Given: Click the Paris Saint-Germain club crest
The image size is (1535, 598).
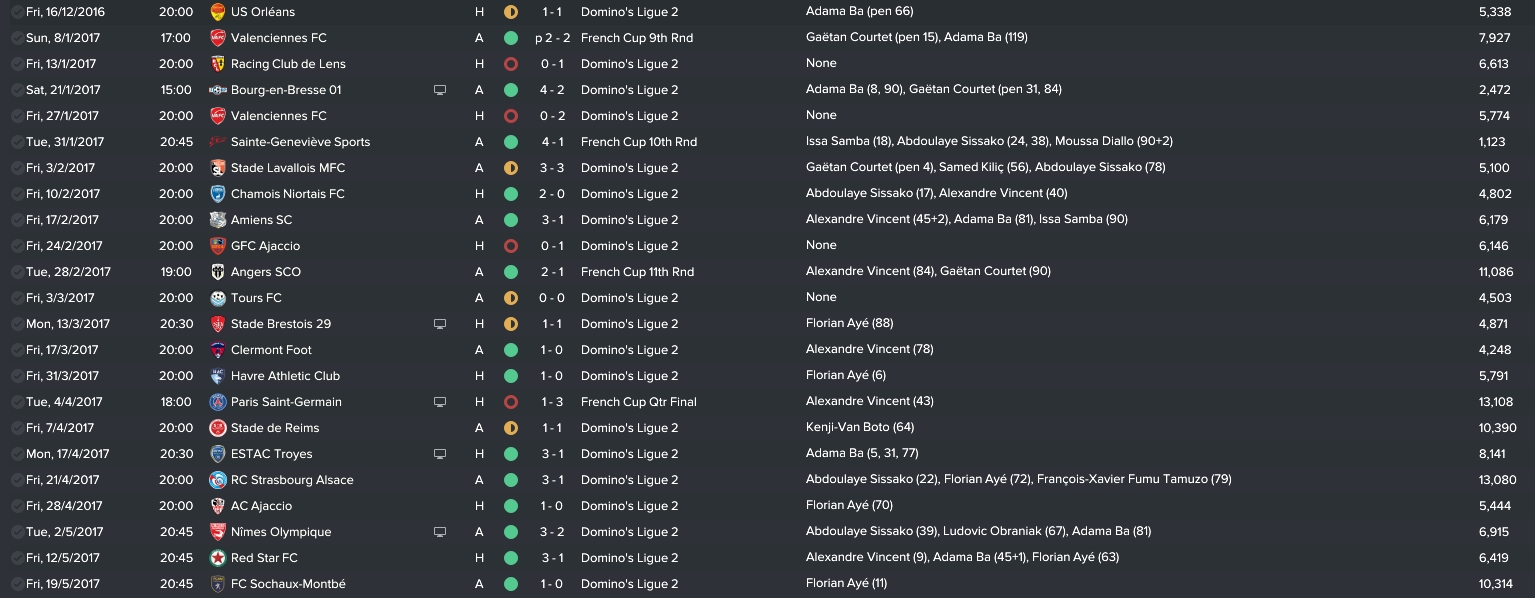Looking at the screenshot, I should pyautogui.click(x=217, y=402).
